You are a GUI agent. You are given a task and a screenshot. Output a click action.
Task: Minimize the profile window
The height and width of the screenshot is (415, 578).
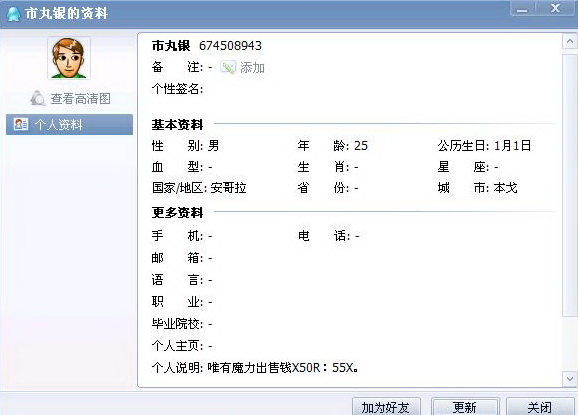click(x=522, y=8)
